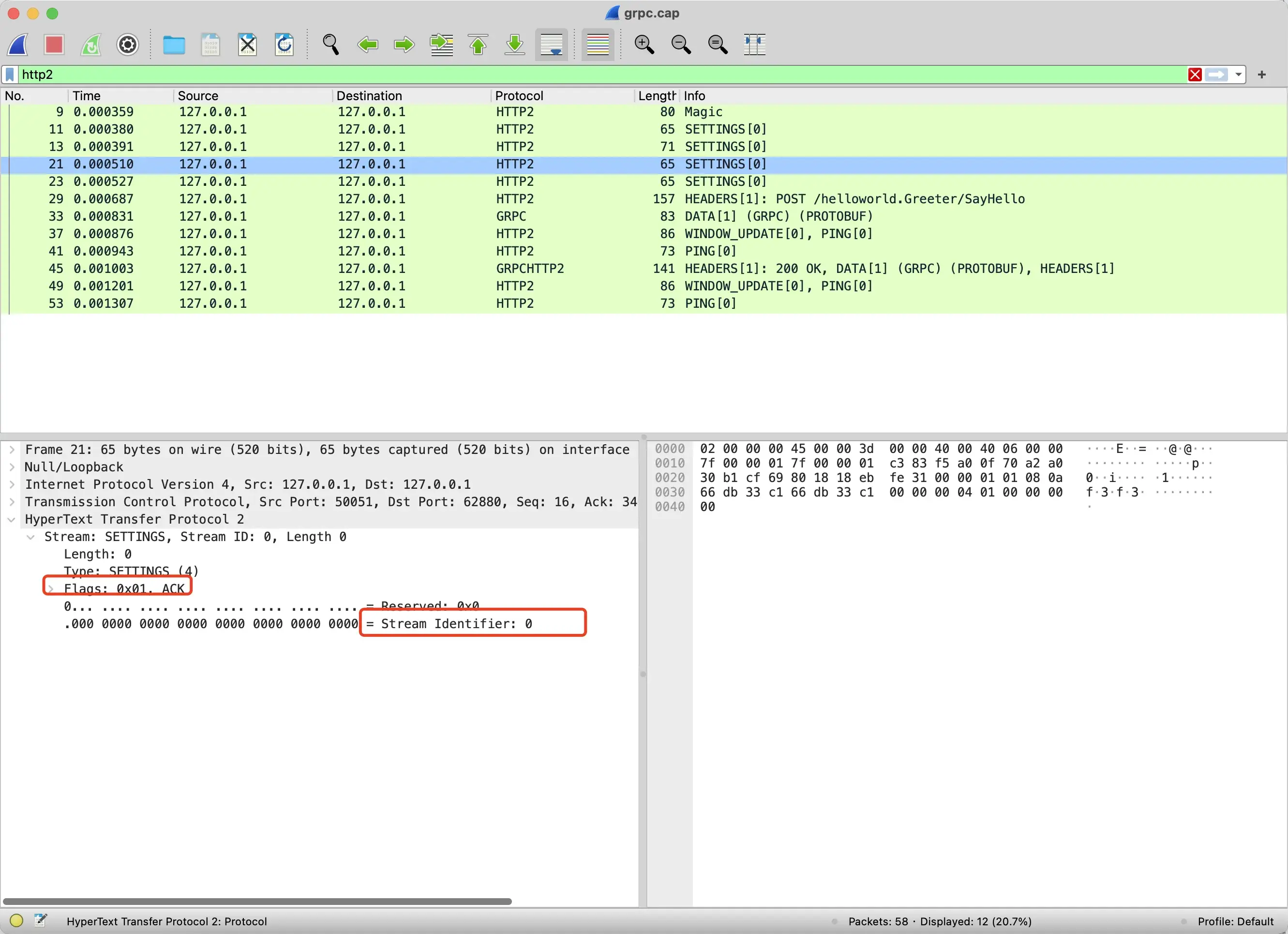Viewport: 1288px width, 934px height.
Task: Find a packet with magnifier icon
Action: coord(330,45)
